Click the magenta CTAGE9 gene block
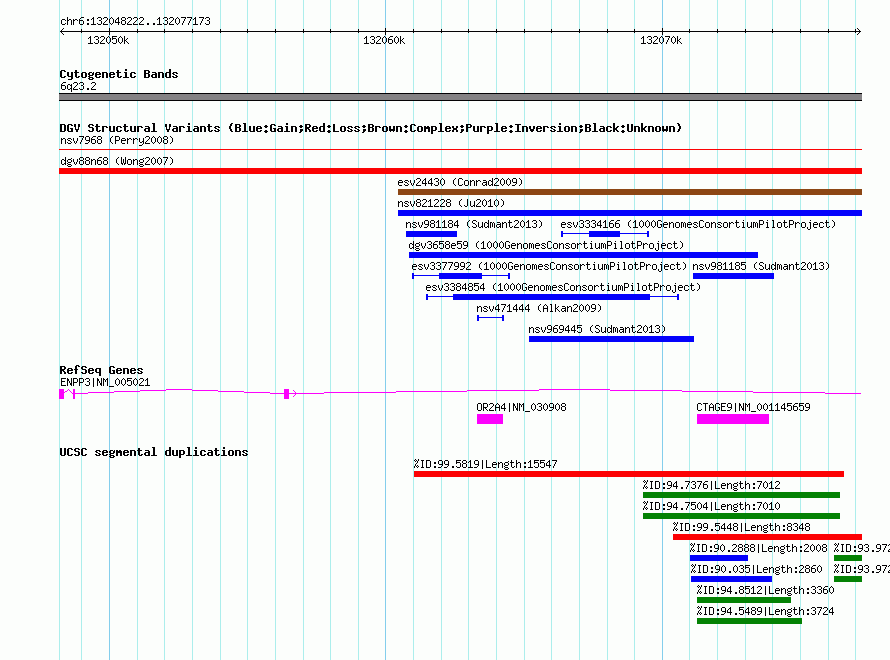This screenshot has height=660, width=890. pos(733,419)
